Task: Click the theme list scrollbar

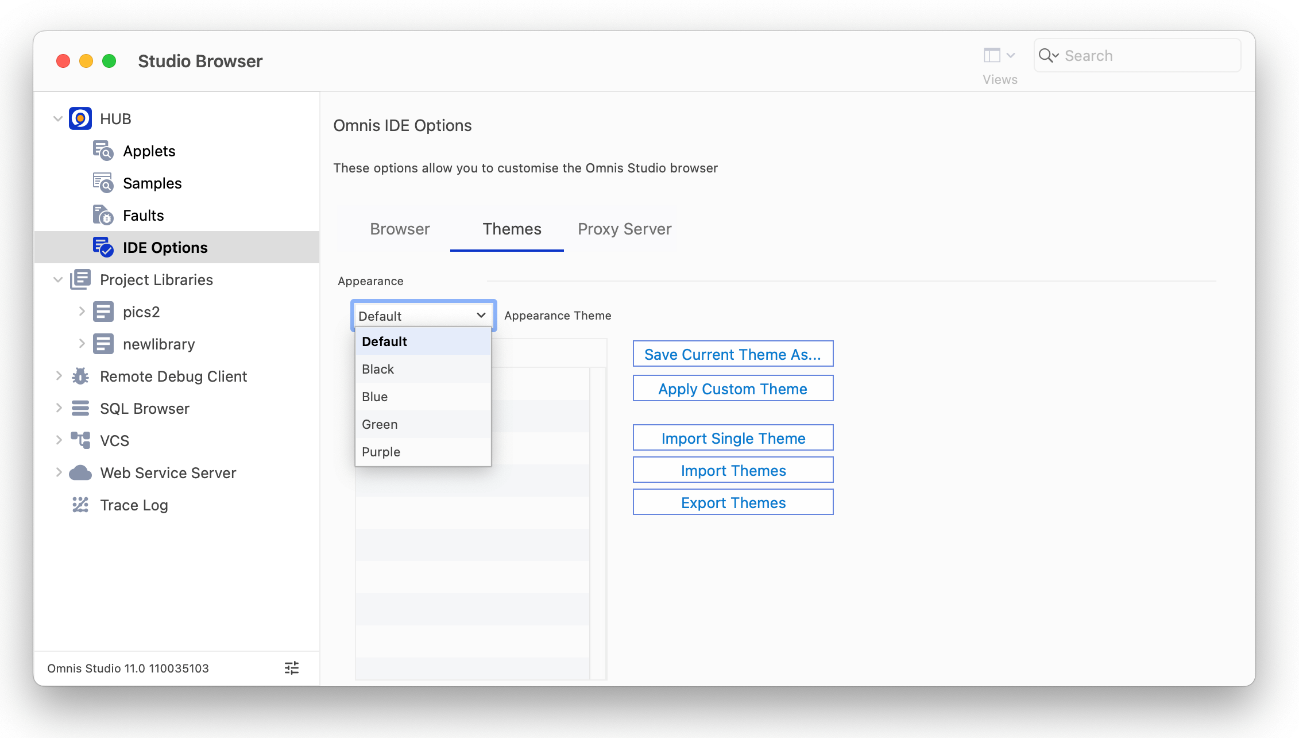Action: [597, 524]
